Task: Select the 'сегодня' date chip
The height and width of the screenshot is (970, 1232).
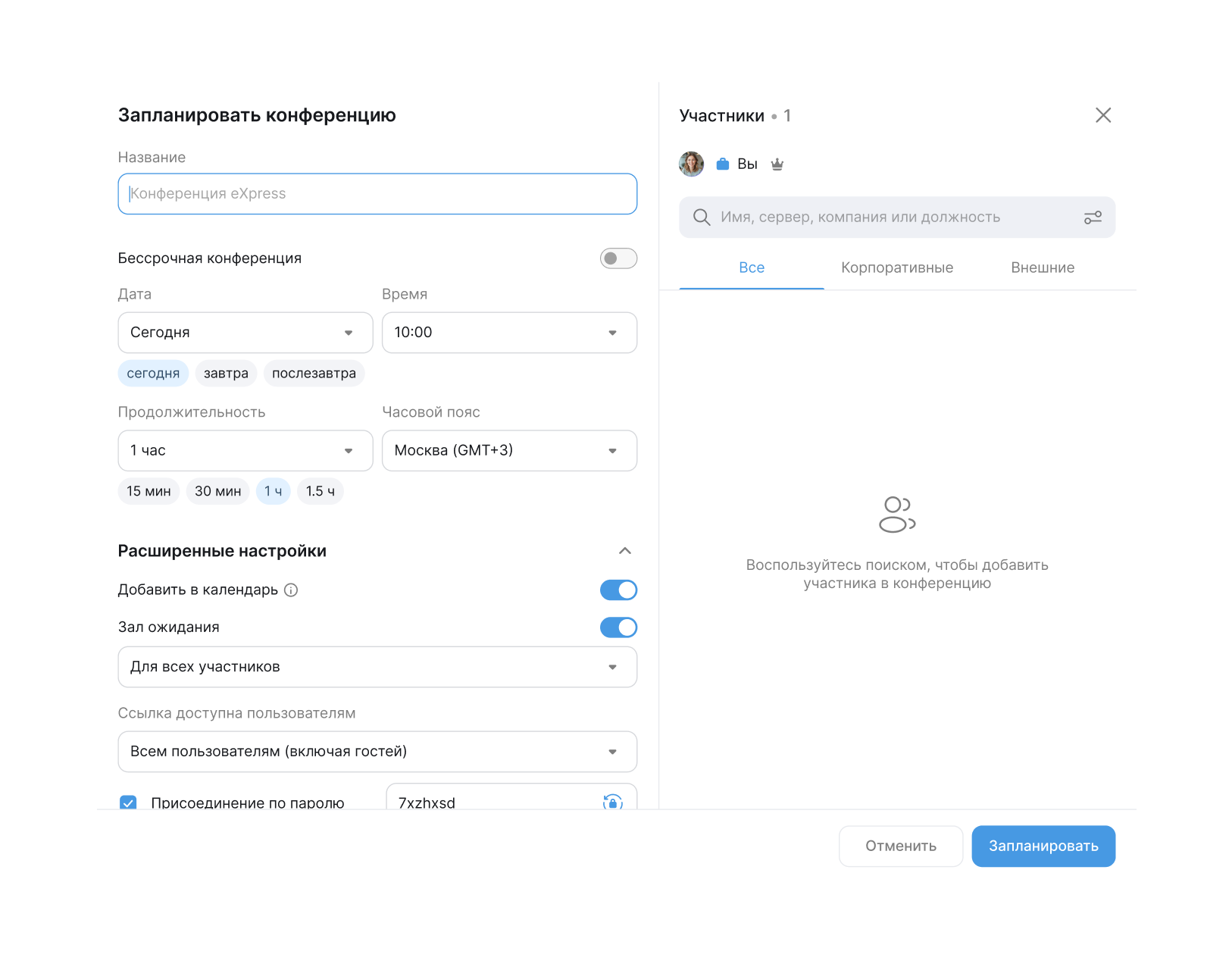Action: click(153, 374)
